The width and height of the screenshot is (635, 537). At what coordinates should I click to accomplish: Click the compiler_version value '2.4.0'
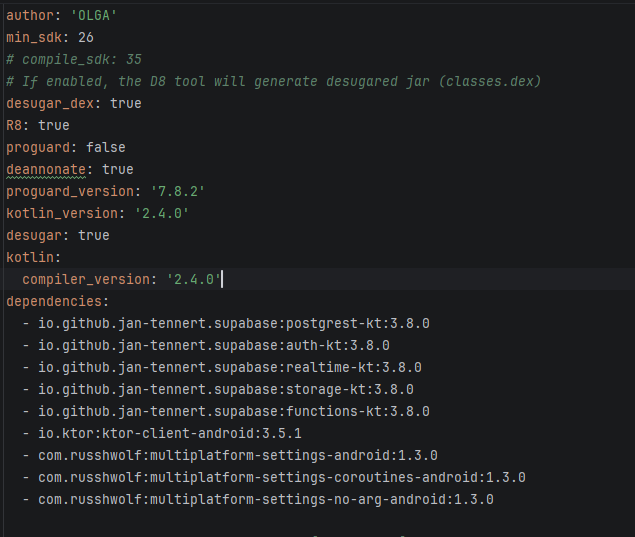tap(194, 279)
